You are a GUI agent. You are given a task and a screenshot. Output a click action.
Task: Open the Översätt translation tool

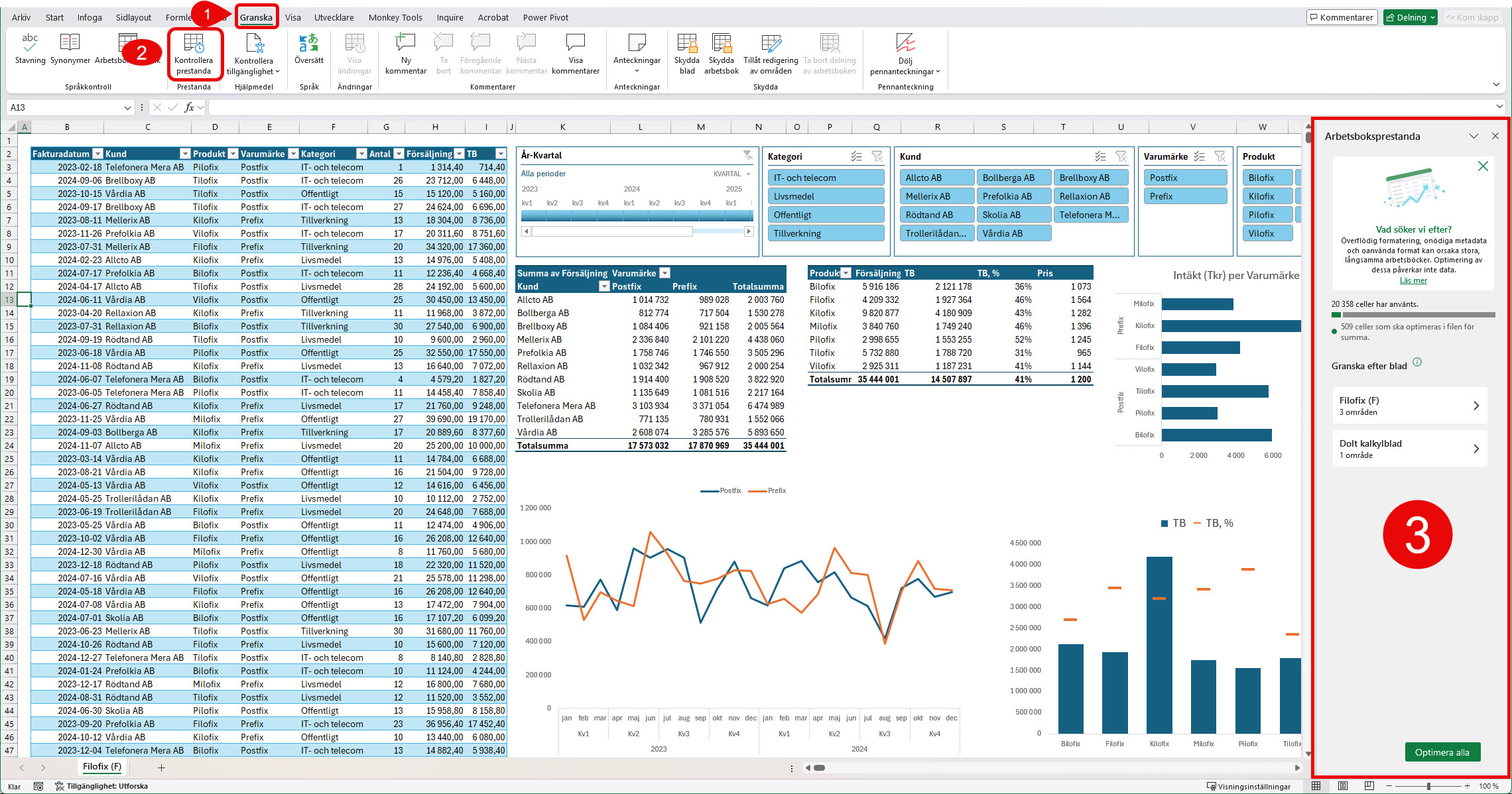point(308,53)
